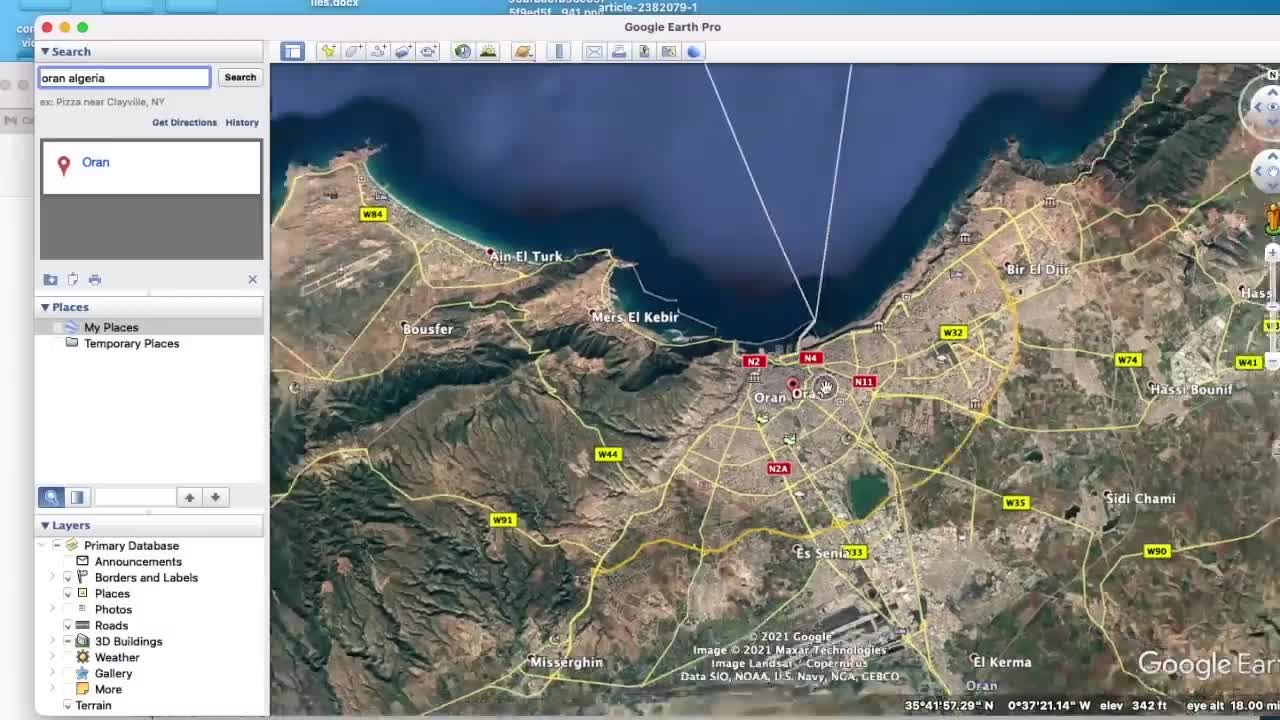
Task: Expand the 3D Buildings layer
Action: [53, 641]
